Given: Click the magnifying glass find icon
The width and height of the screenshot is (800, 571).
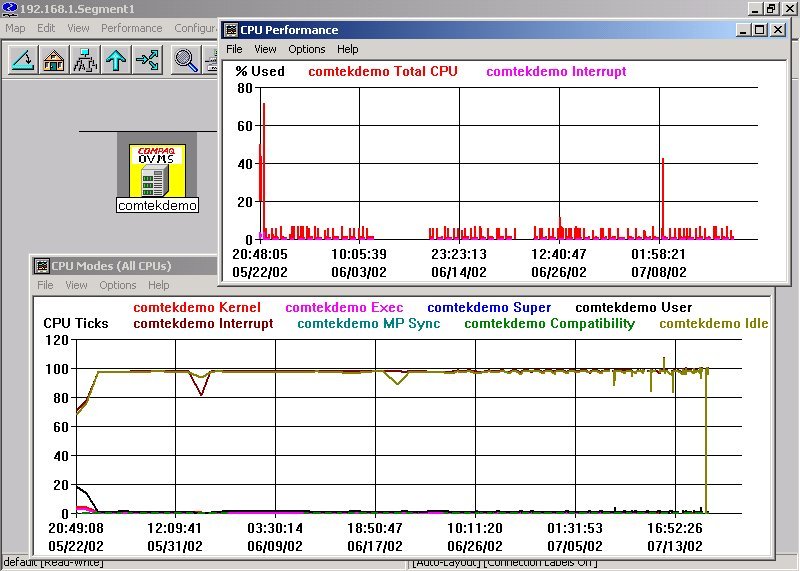Looking at the screenshot, I should [186, 60].
